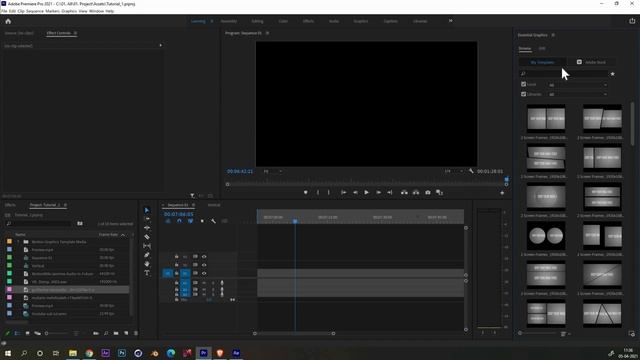
Task: Click the Mark Out button
Action: (x=329, y=193)
